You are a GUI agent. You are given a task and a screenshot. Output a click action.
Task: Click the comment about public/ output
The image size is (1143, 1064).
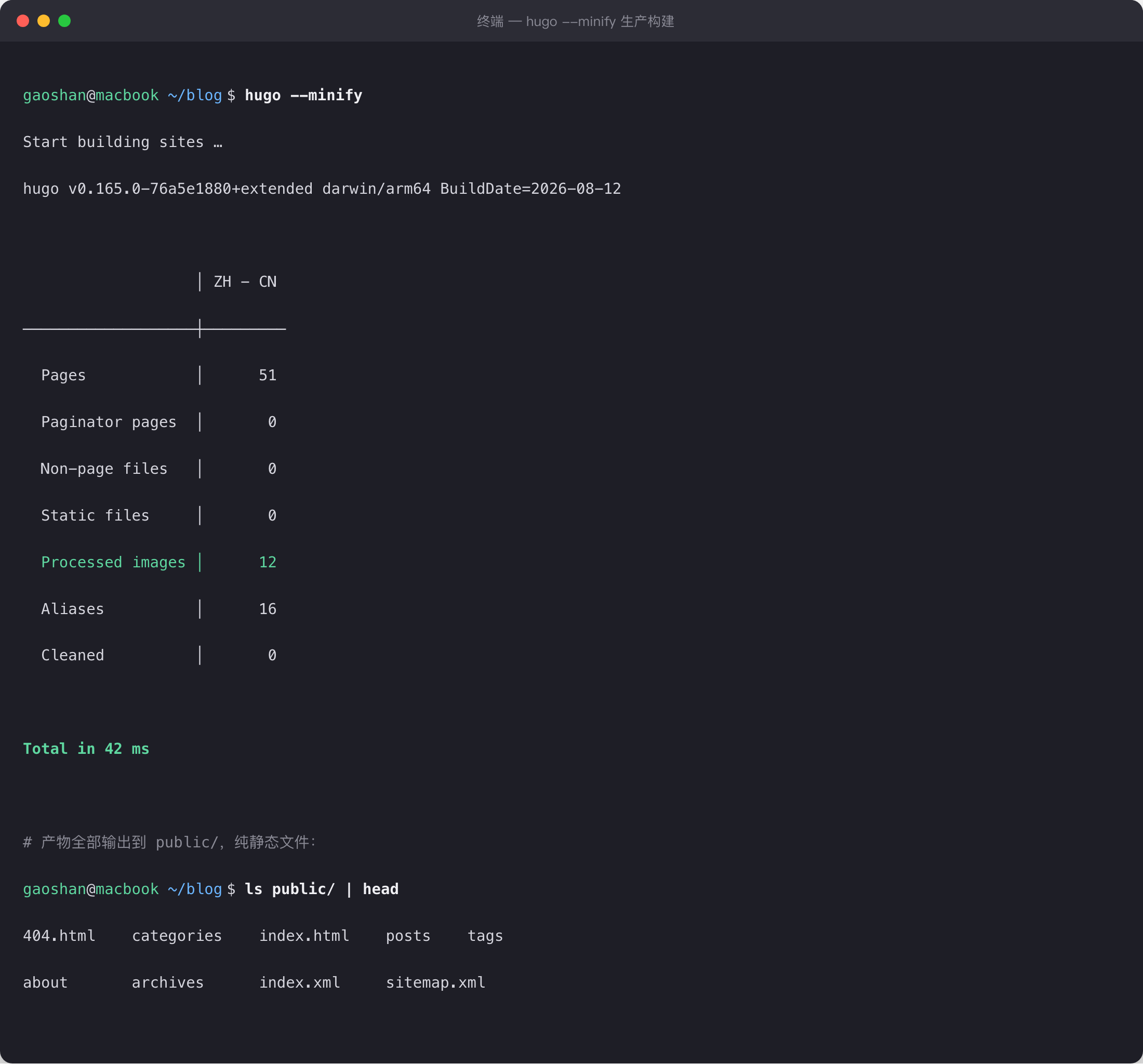click(x=169, y=843)
